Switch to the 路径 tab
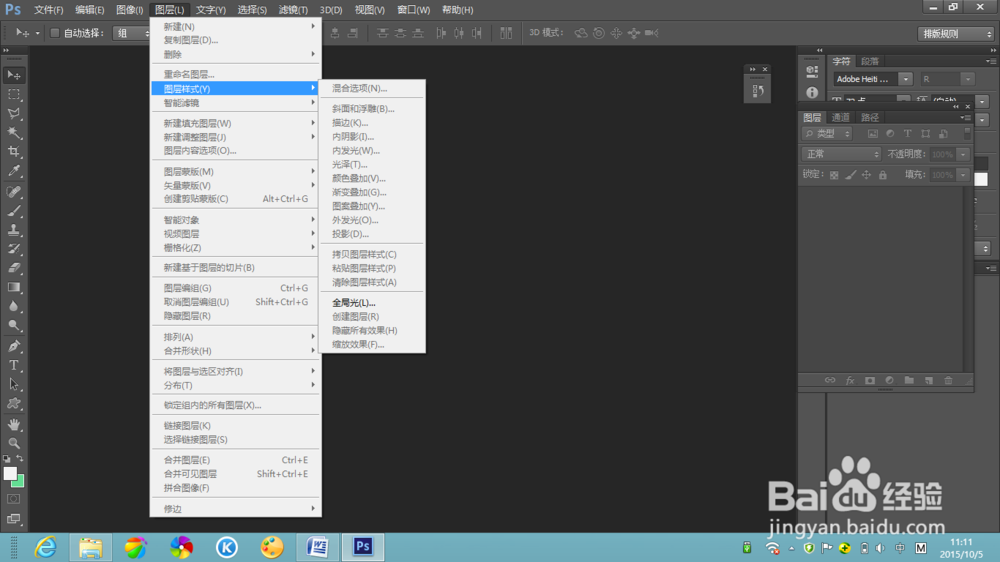1000x562 pixels. click(870, 117)
